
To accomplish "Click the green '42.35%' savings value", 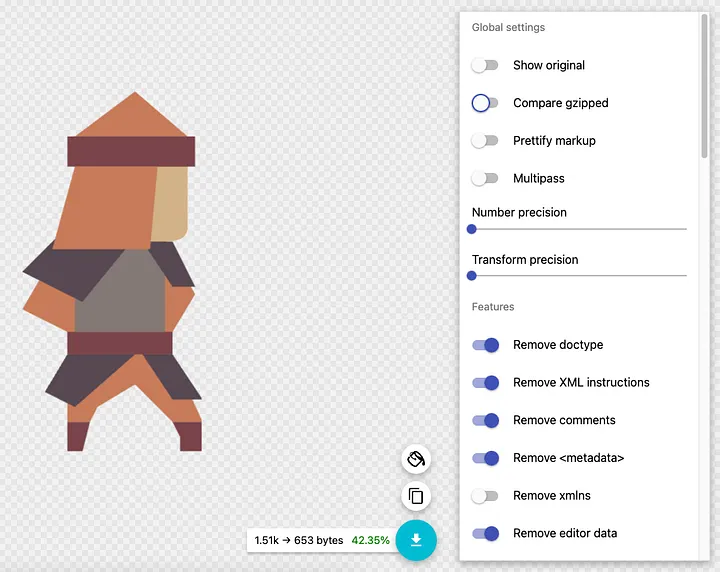I will click(x=371, y=540).
